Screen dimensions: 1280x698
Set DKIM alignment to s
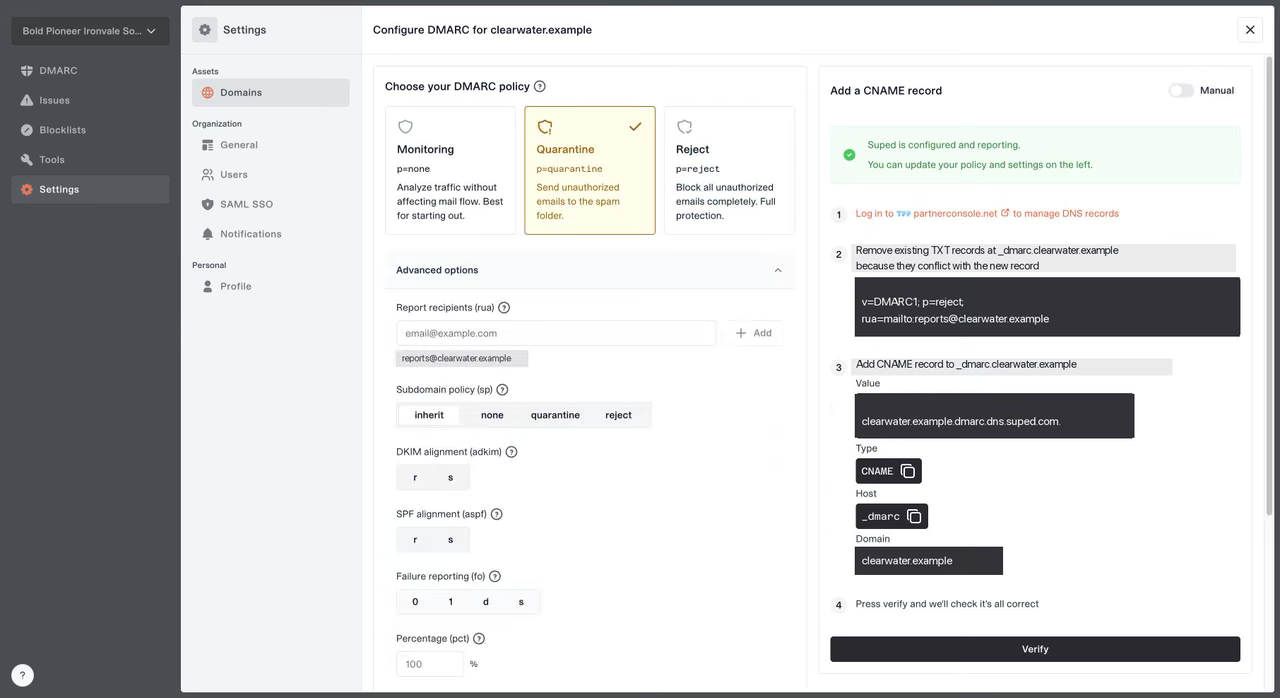click(x=450, y=478)
